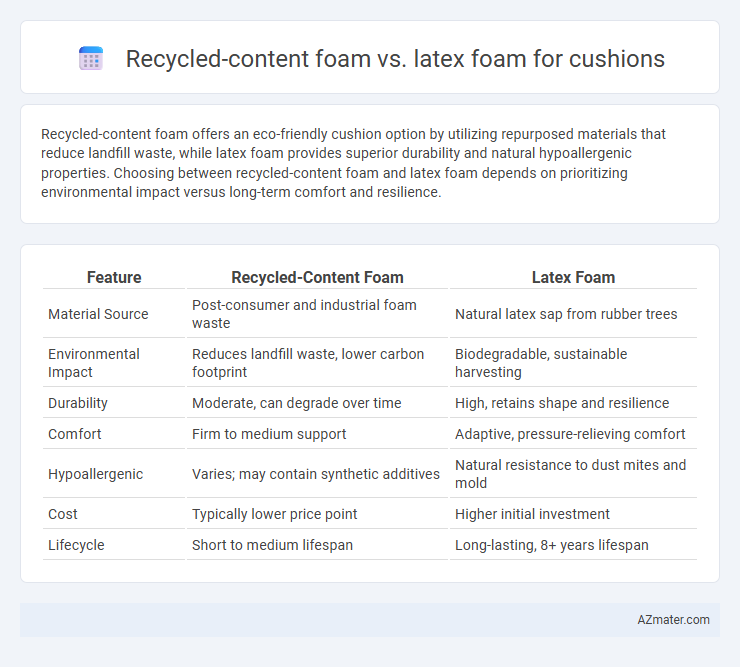
Task: Click 'Biodegradable, sustainable harvesting' cell
Action: [x=573, y=363]
